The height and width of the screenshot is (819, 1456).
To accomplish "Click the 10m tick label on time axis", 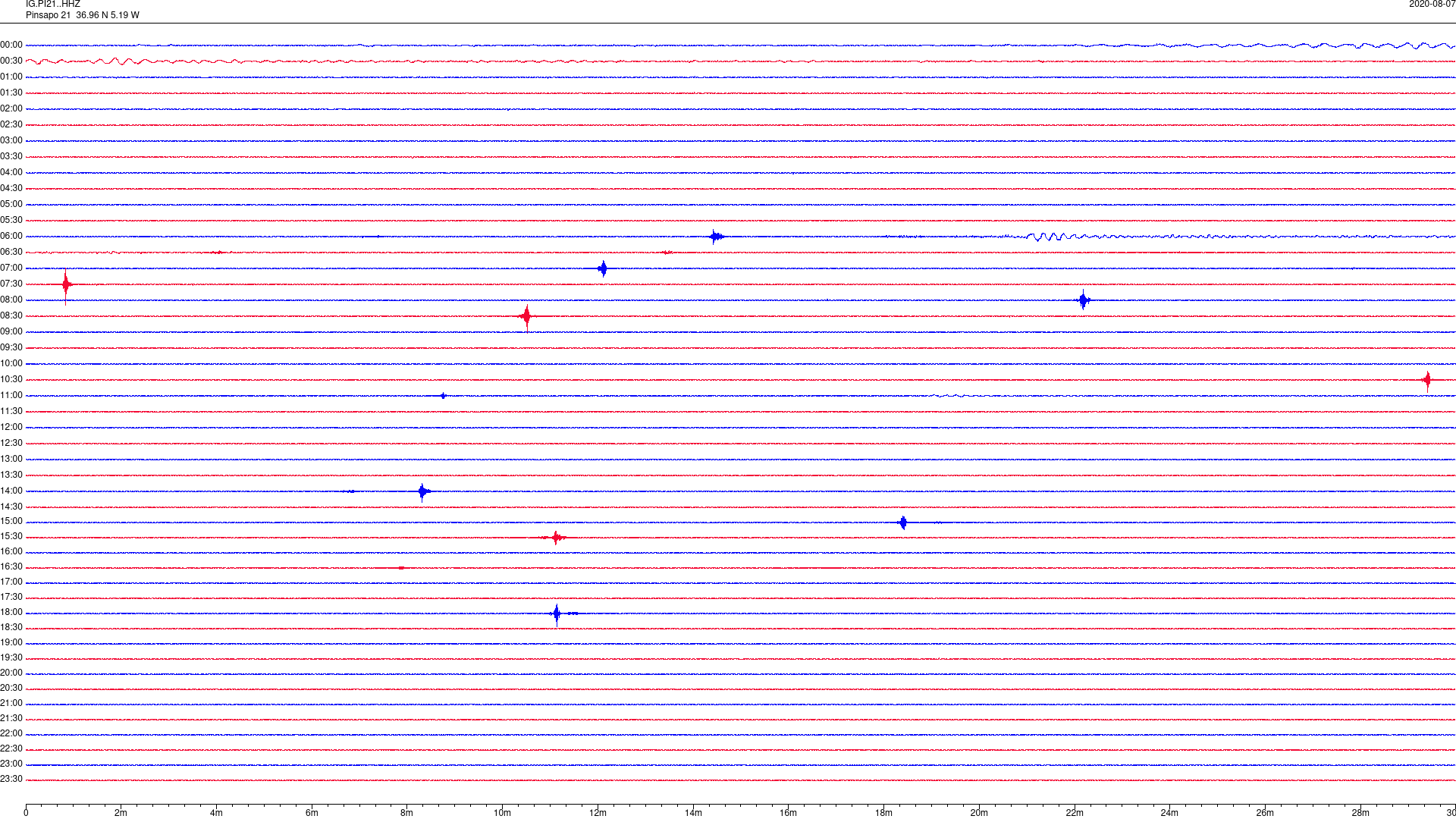I will pyautogui.click(x=502, y=813).
